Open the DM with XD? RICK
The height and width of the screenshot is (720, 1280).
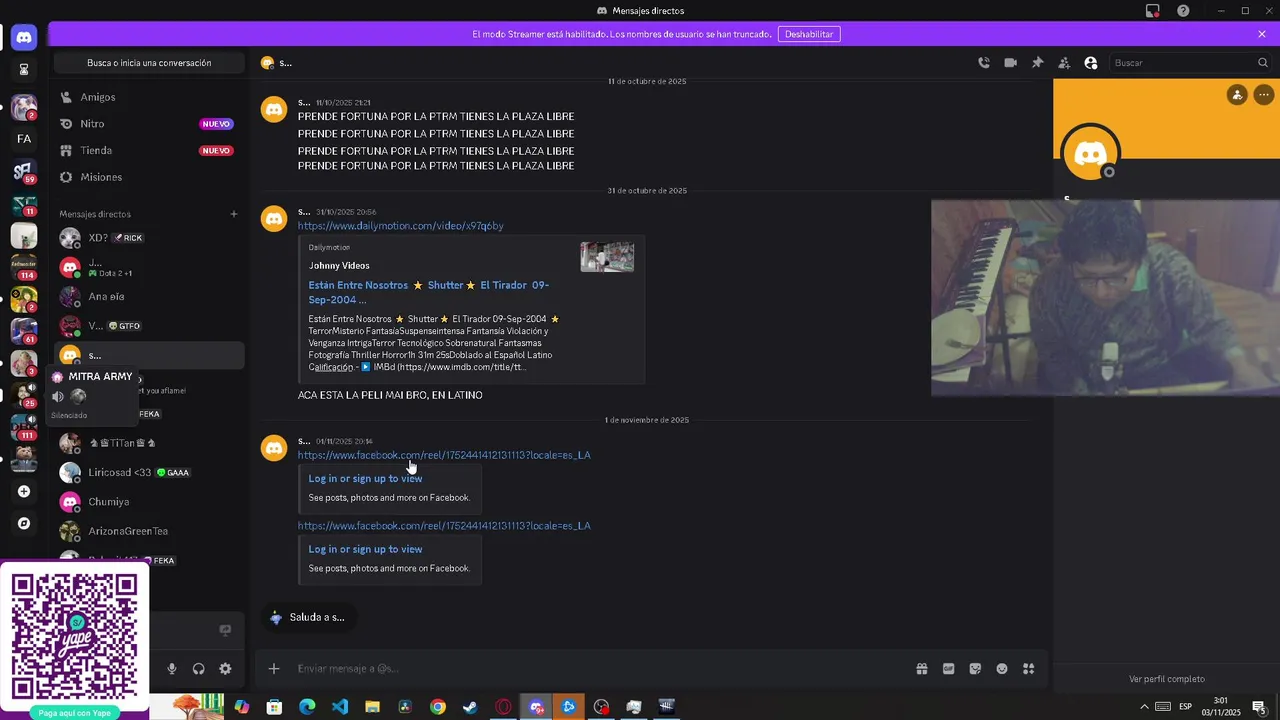pyautogui.click(x=149, y=238)
